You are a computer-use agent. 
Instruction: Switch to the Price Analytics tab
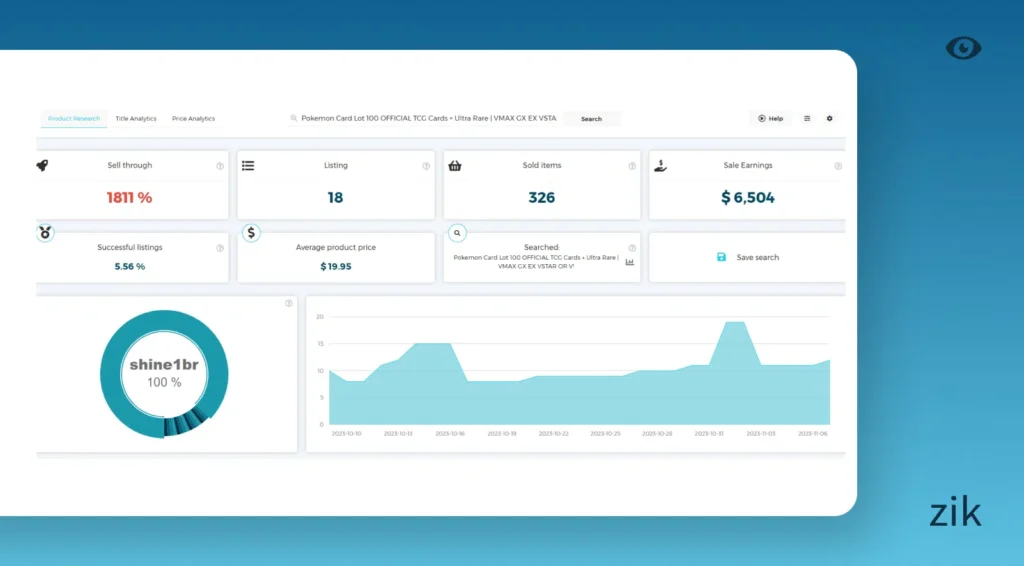pos(193,119)
